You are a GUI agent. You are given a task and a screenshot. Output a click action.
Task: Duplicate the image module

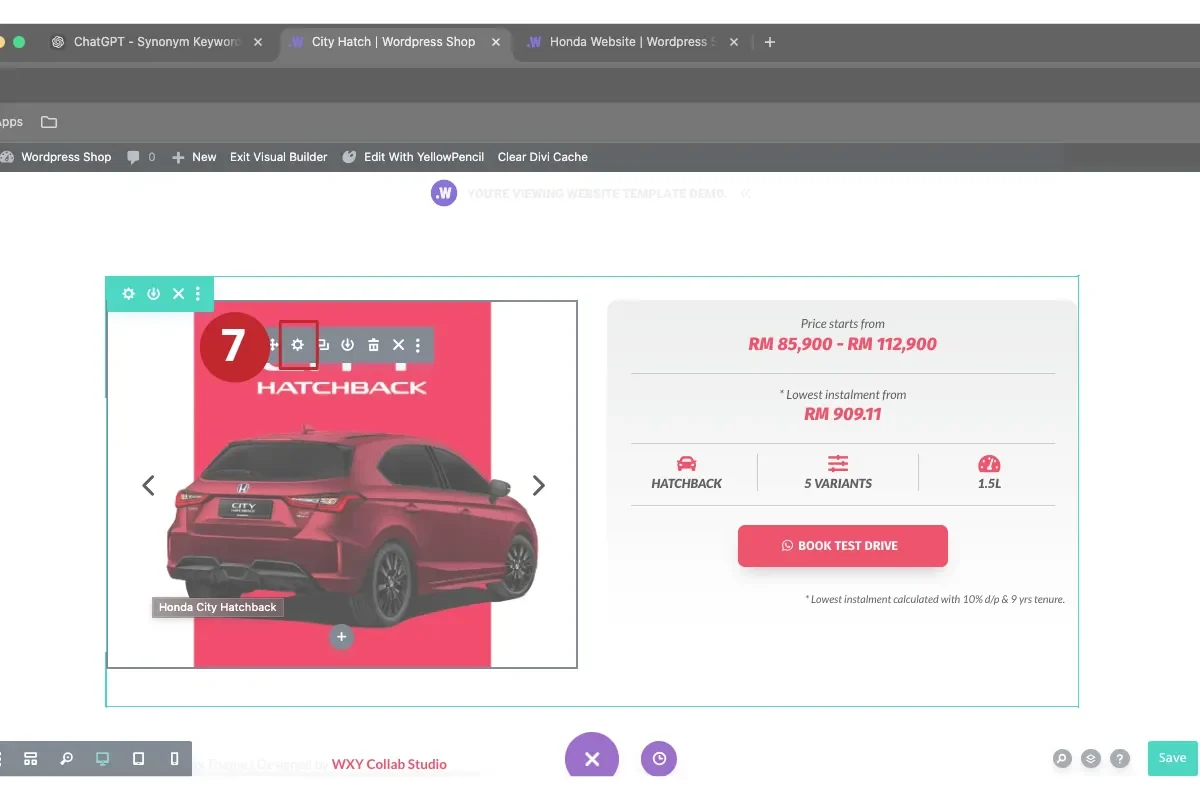pyautogui.click(x=322, y=344)
